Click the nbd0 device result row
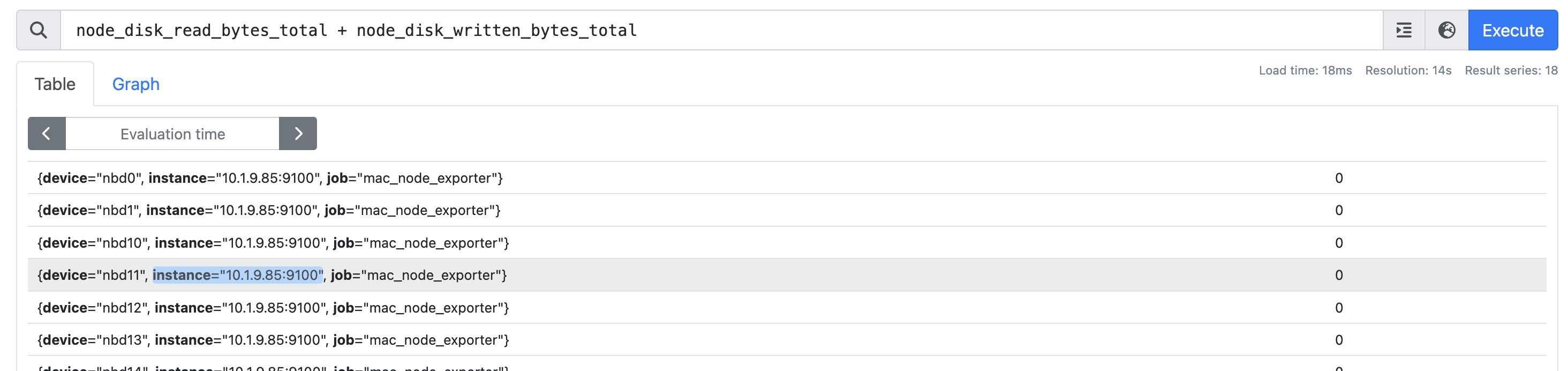Image resolution: width=1568 pixels, height=371 pixels. tap(787, 178)
